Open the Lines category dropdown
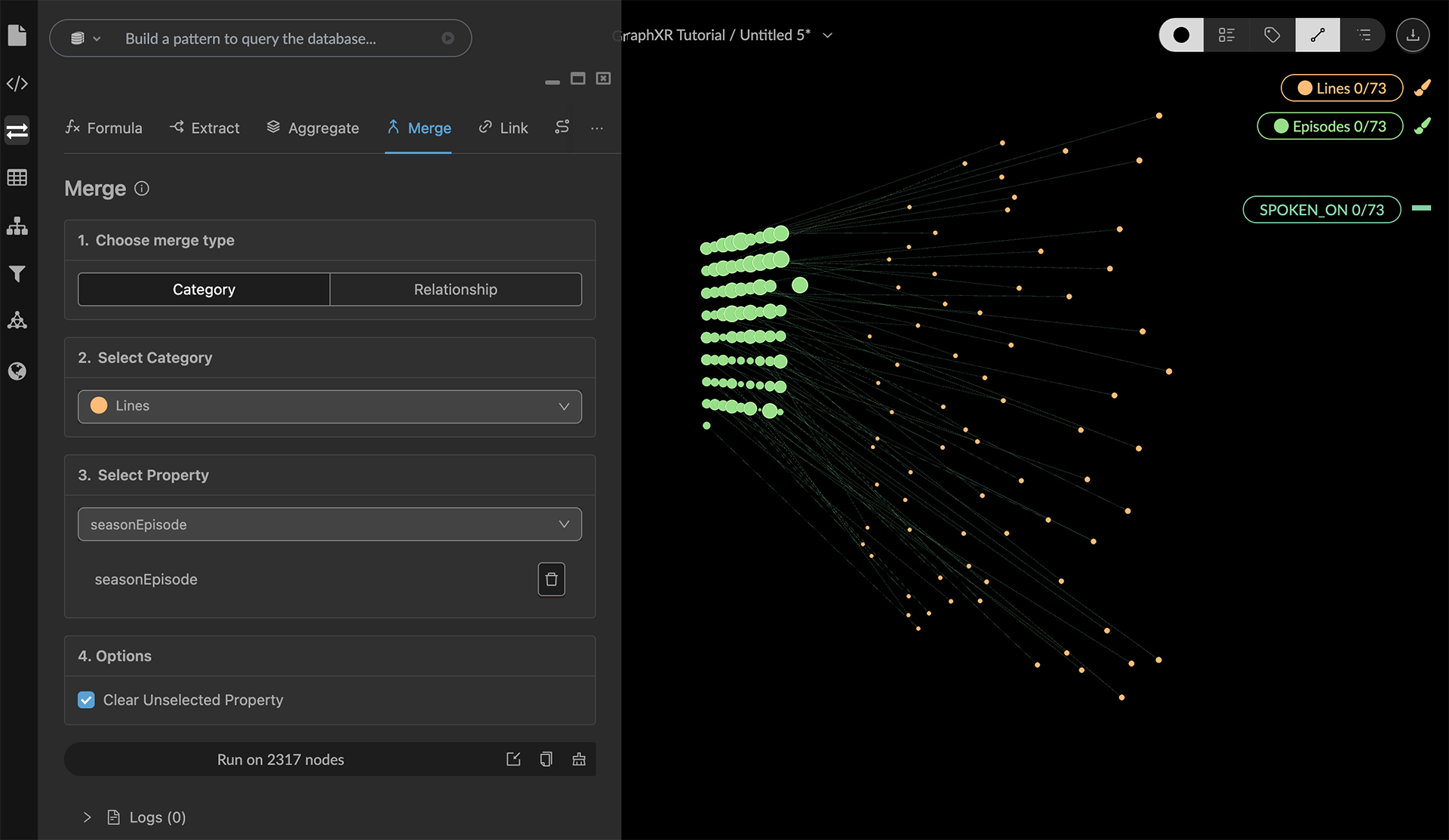 pos(329,406)
